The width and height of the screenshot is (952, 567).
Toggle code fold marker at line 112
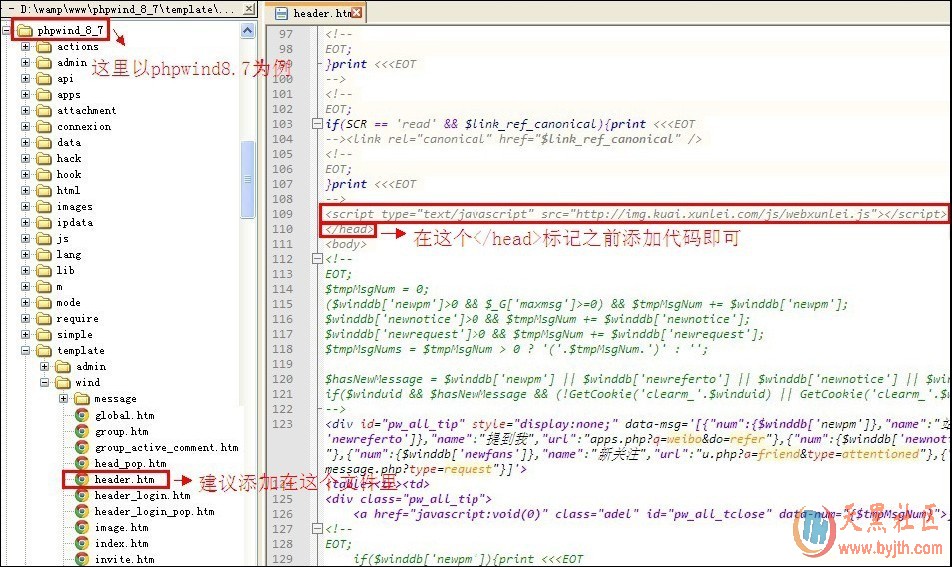(x=318, y=259)
